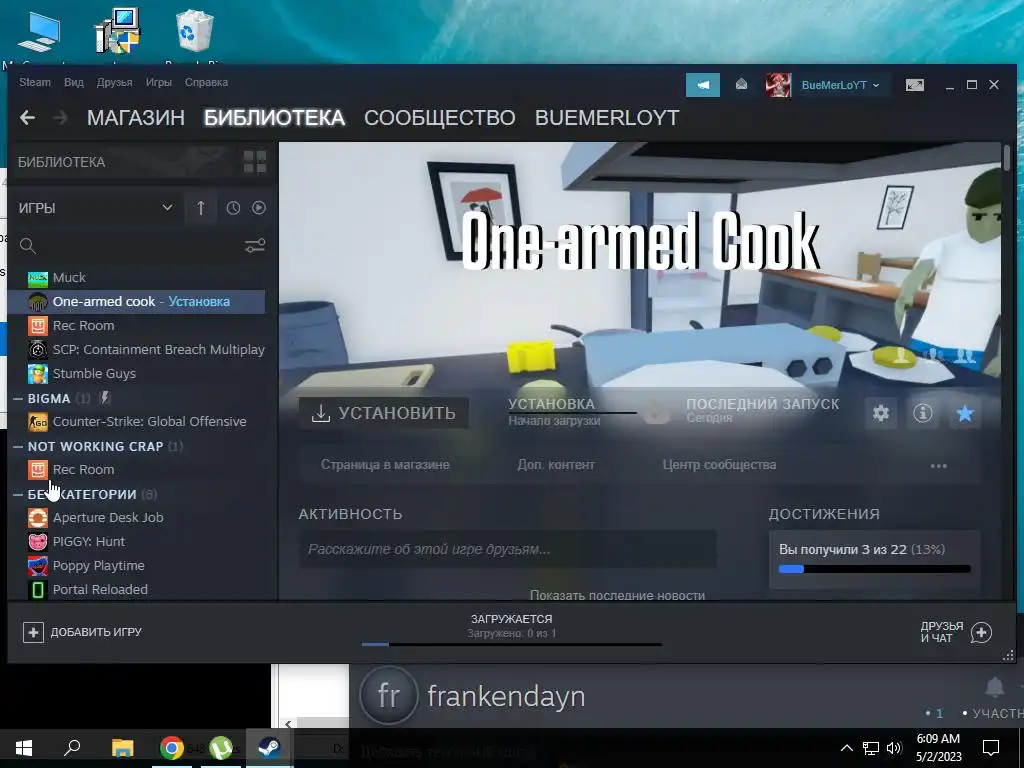Screen dimensions: 1024x768
Task: Open File Explorer from taskbar
Action: 122,748
